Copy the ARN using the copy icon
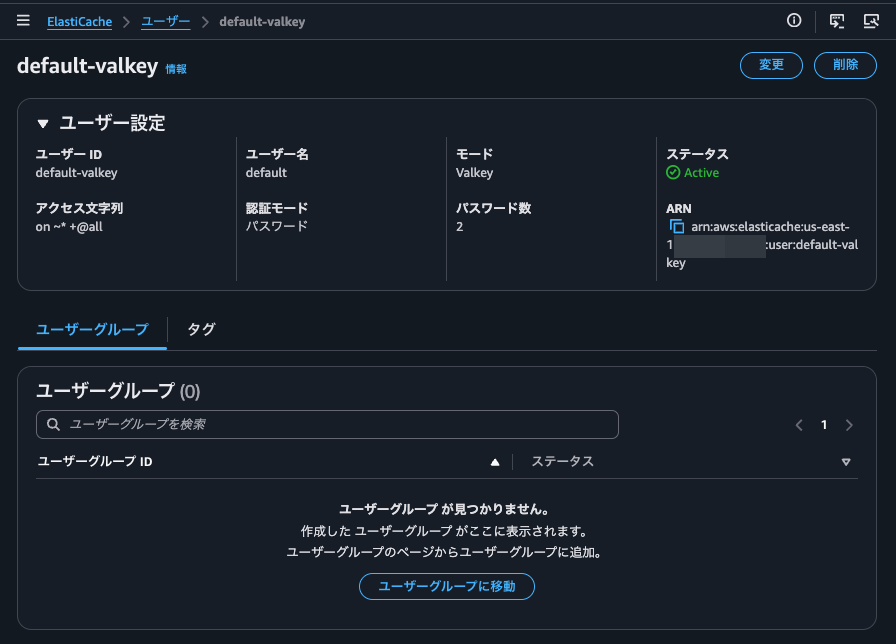Image resolution: width=896 pixels, height=644 pixels. tap(677, 227)
